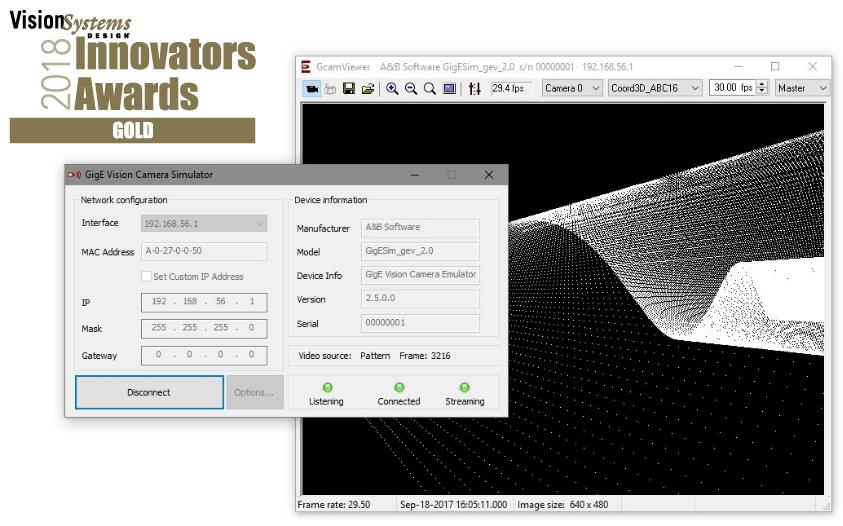Viewport: 843px width, 526px height.
Task: Click the Frame: 3216 counter text
Action: (x=425, y=356)
